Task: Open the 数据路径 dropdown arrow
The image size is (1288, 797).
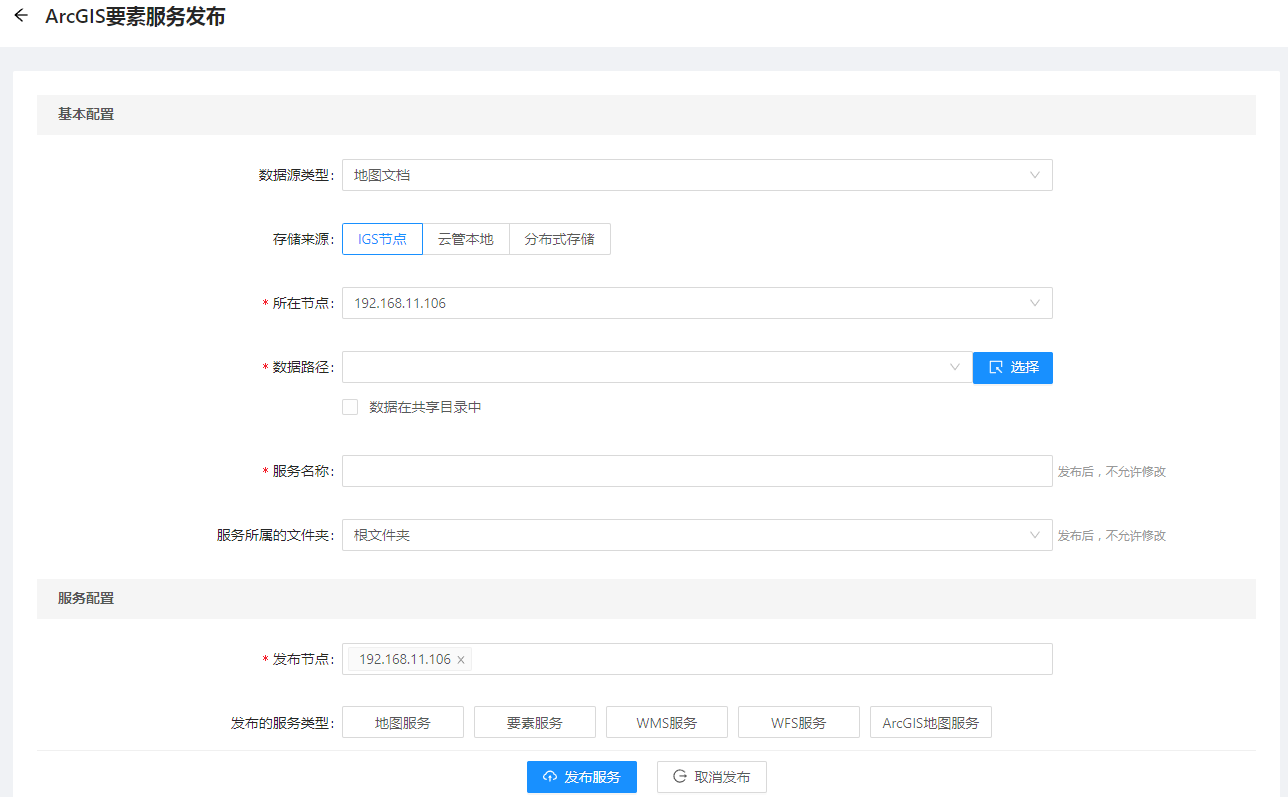Action: pos(955,367)
